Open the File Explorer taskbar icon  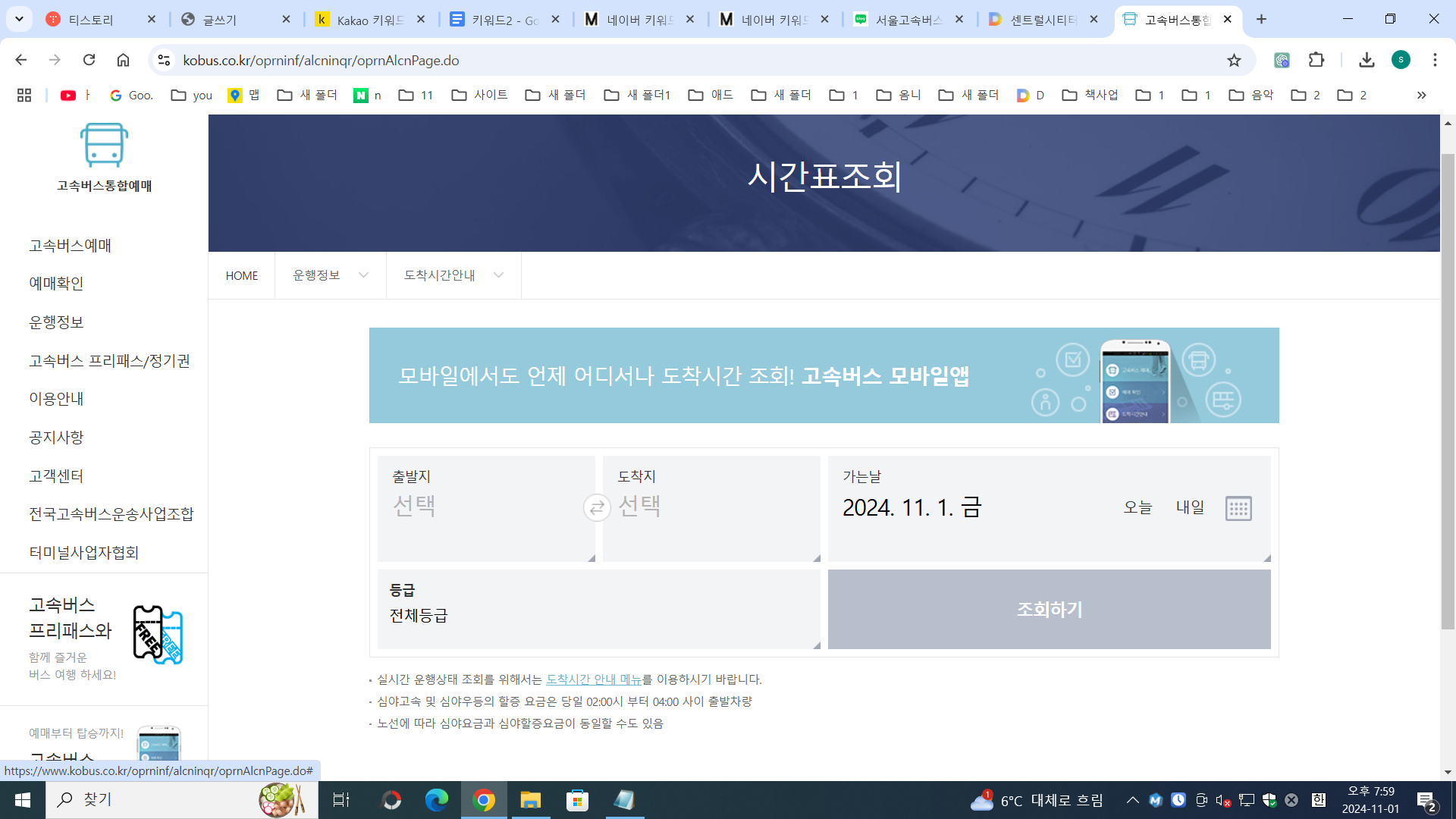530,800
